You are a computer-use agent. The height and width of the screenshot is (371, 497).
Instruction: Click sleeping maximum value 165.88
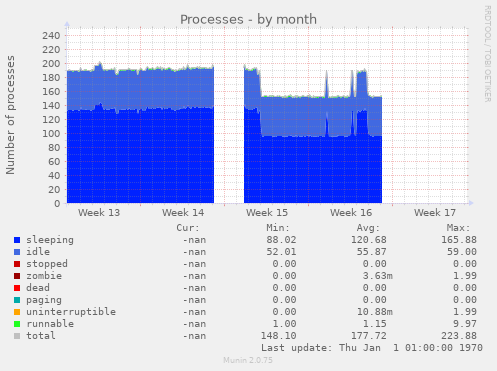[459, 240]
